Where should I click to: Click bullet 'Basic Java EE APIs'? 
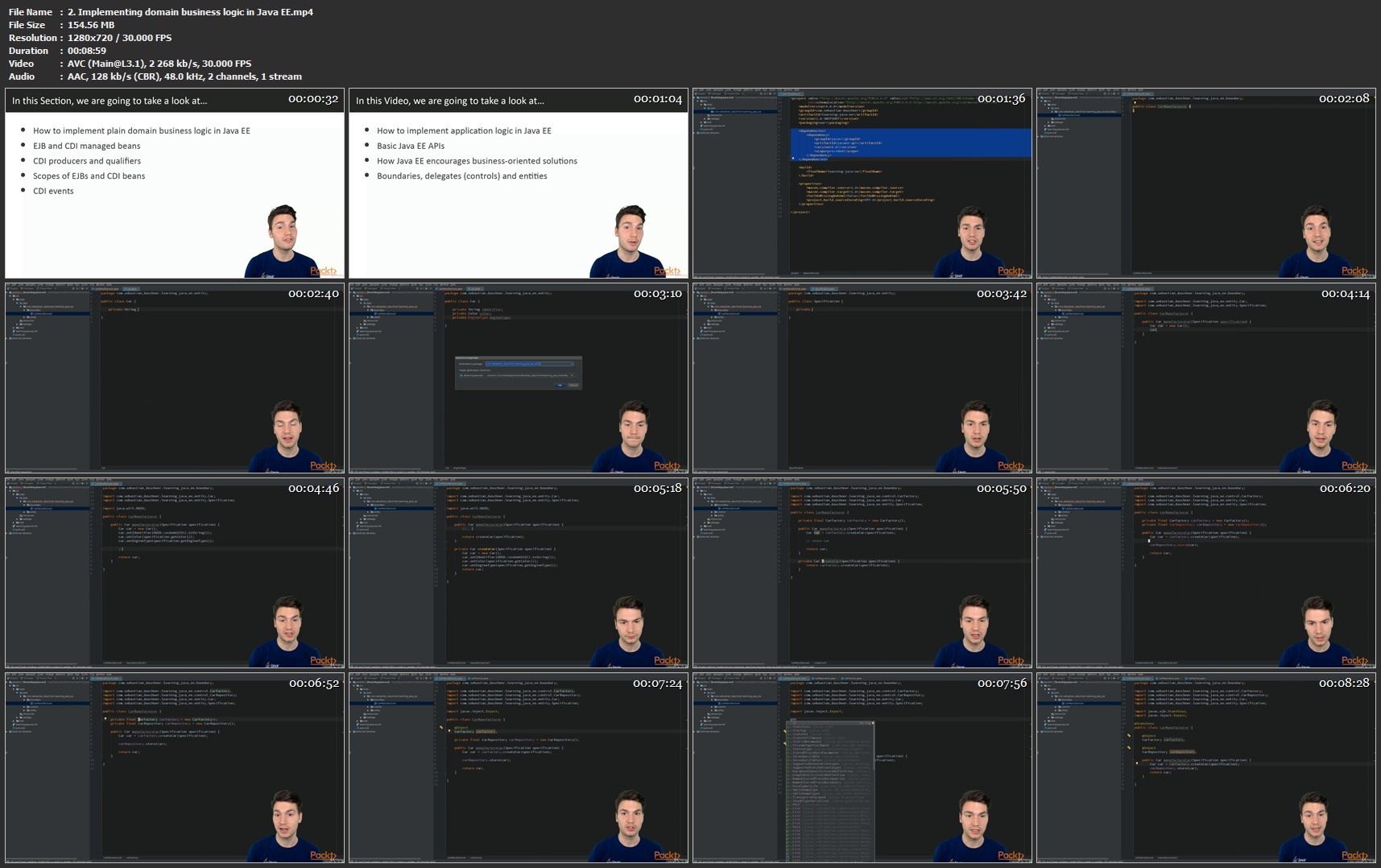tap(411, 146)
